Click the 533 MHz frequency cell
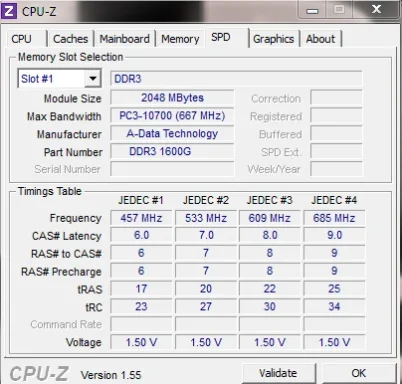This screenshot has height=384, width=402. click(206, 218)
